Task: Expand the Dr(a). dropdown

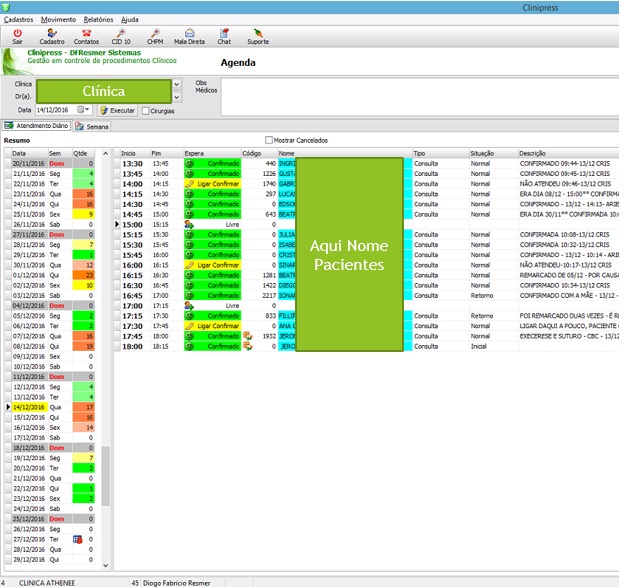Action: [x=177, y=98]
